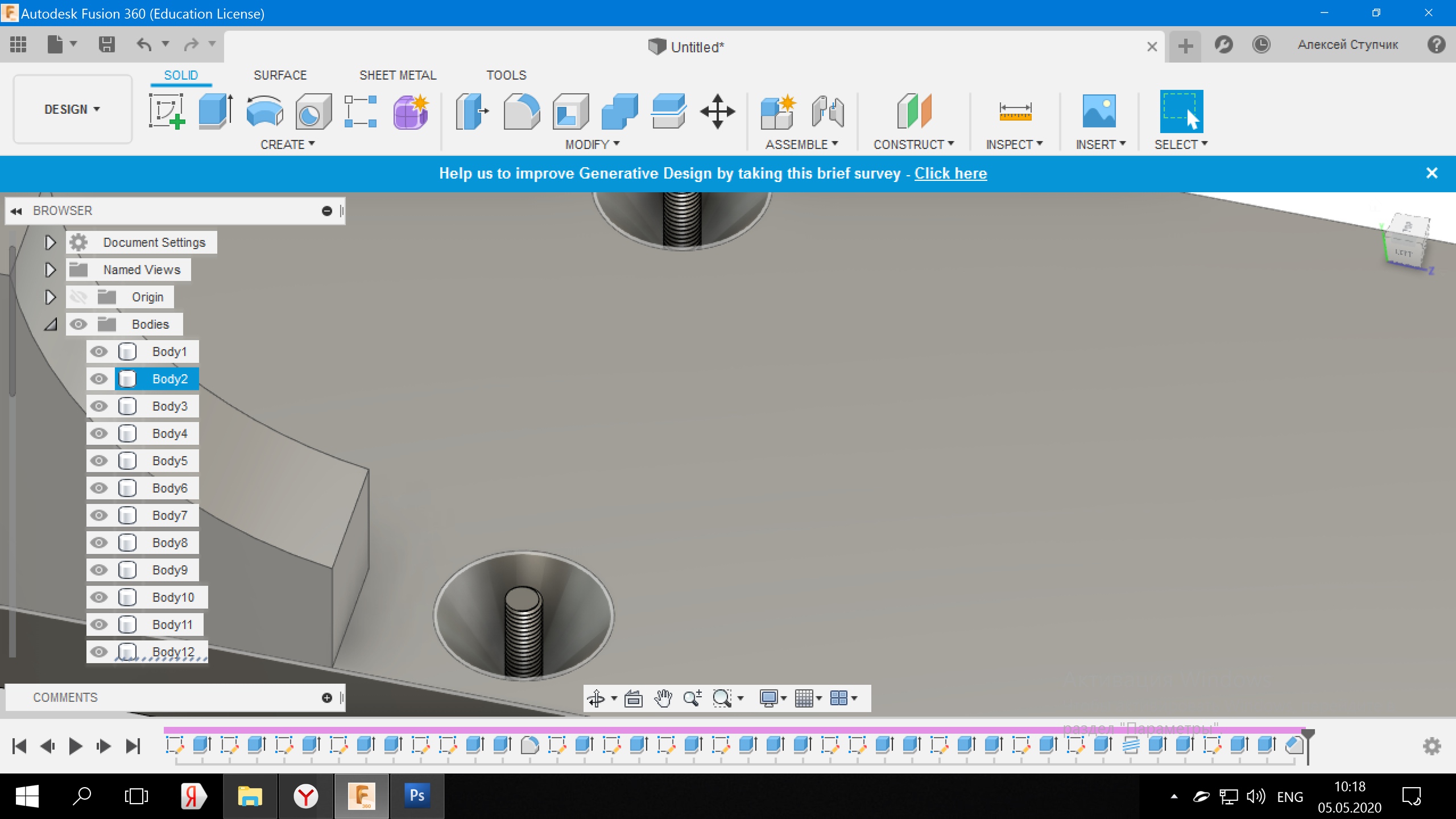Open the CONSTRUCT menu
Viewport: 1456px width, 819px height.
913,144
